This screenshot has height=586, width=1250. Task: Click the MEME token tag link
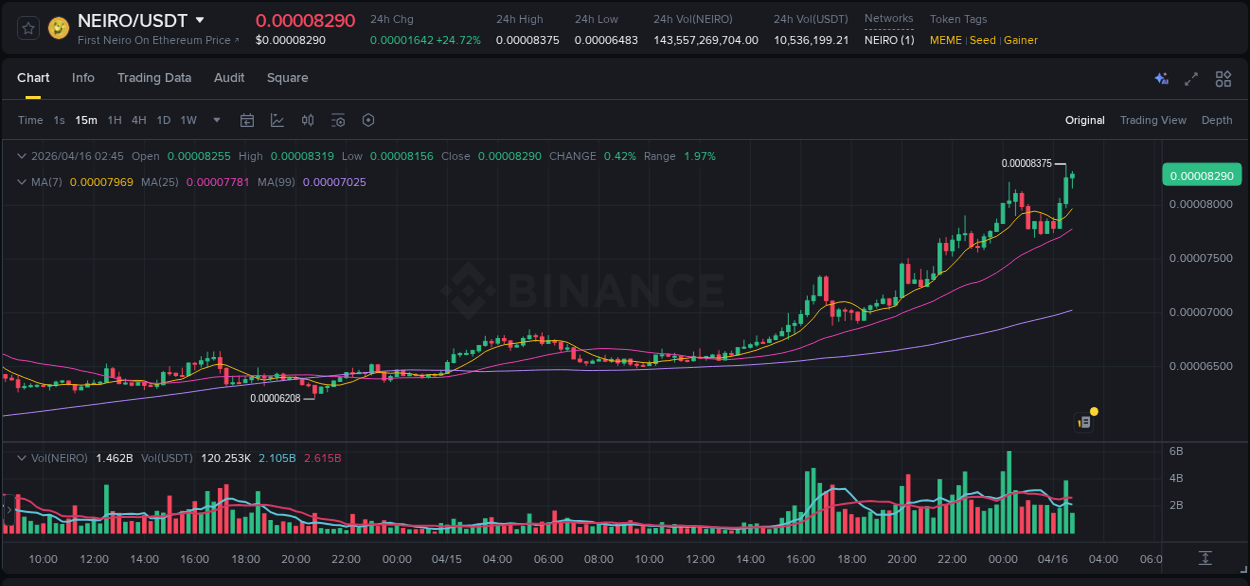(x=945, y=40)
